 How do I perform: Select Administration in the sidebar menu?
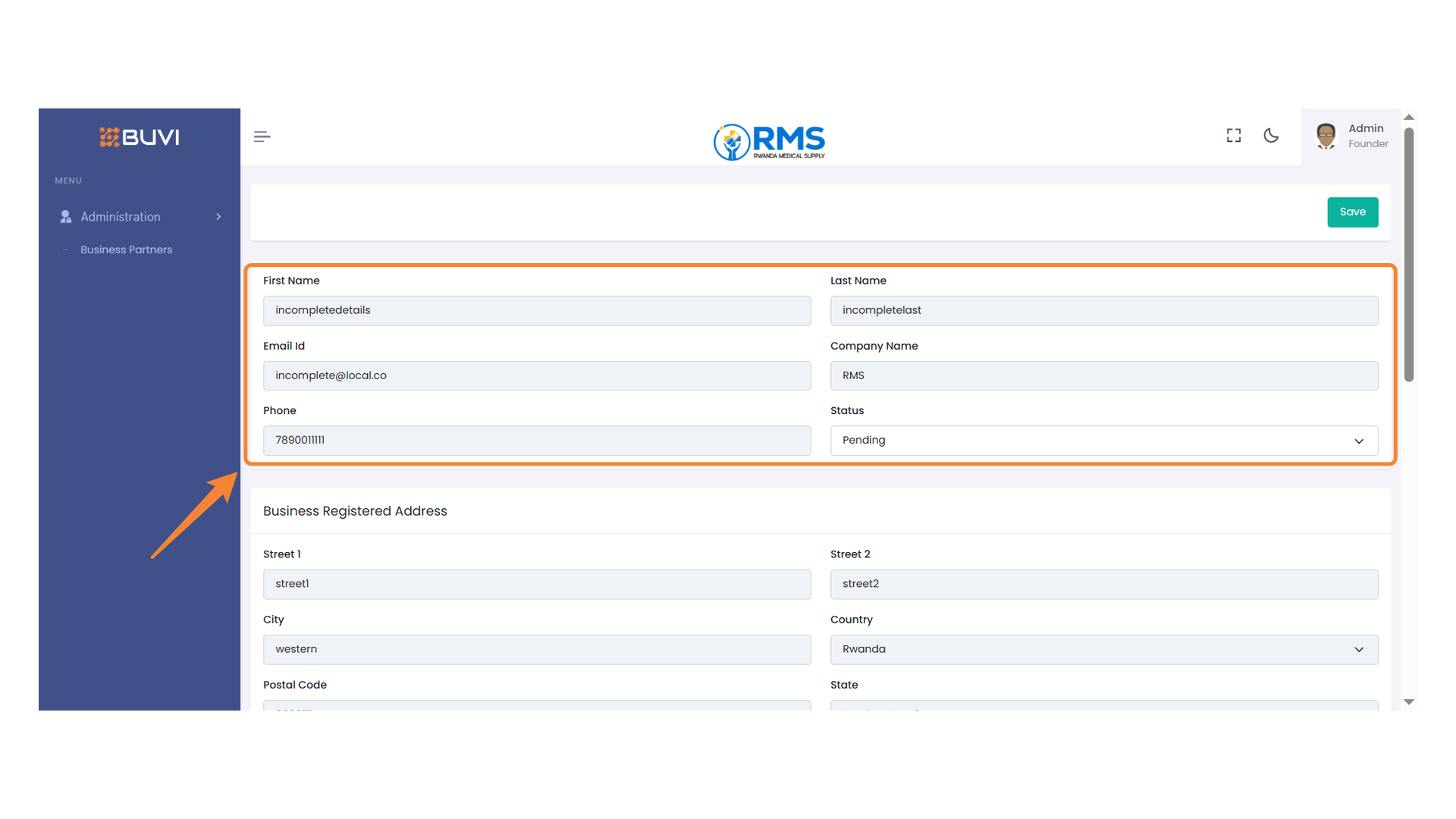121,216
